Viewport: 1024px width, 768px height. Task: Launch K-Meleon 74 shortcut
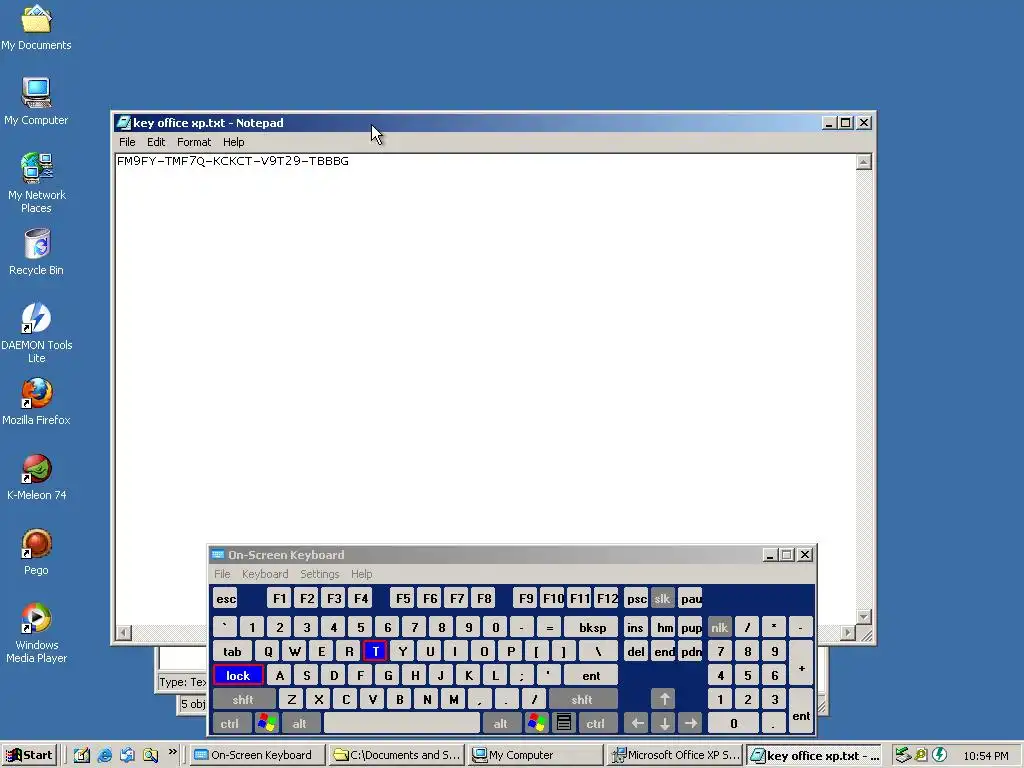tap(37, 477)
